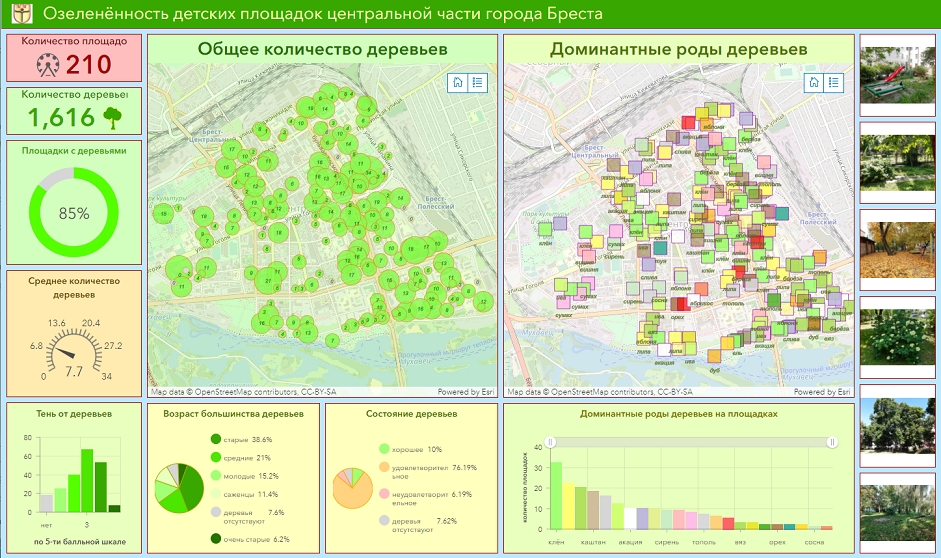Open the photo of white flowering shrub

coord(897,337)
